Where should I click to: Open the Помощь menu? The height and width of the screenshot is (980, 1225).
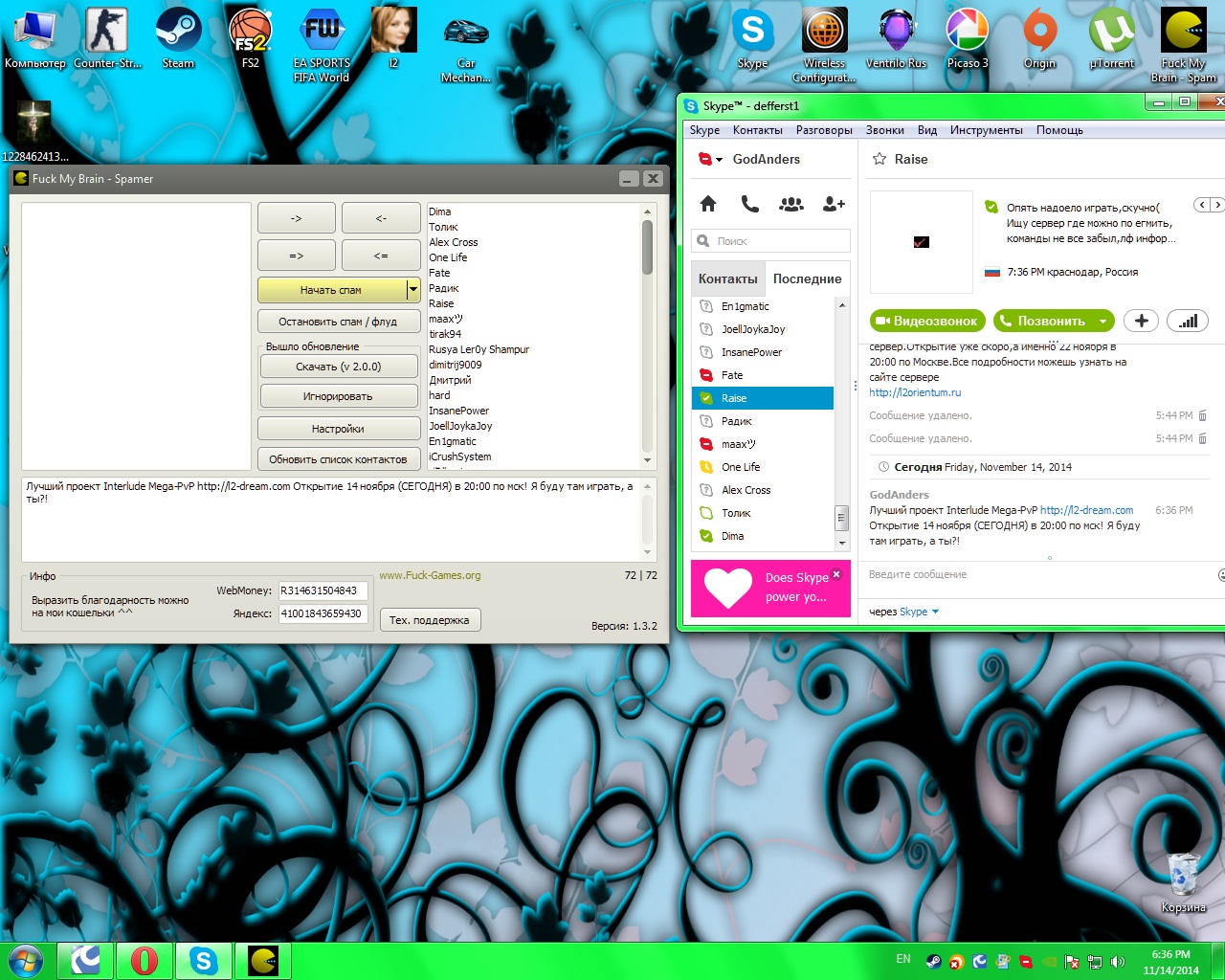pos(1059,130)
